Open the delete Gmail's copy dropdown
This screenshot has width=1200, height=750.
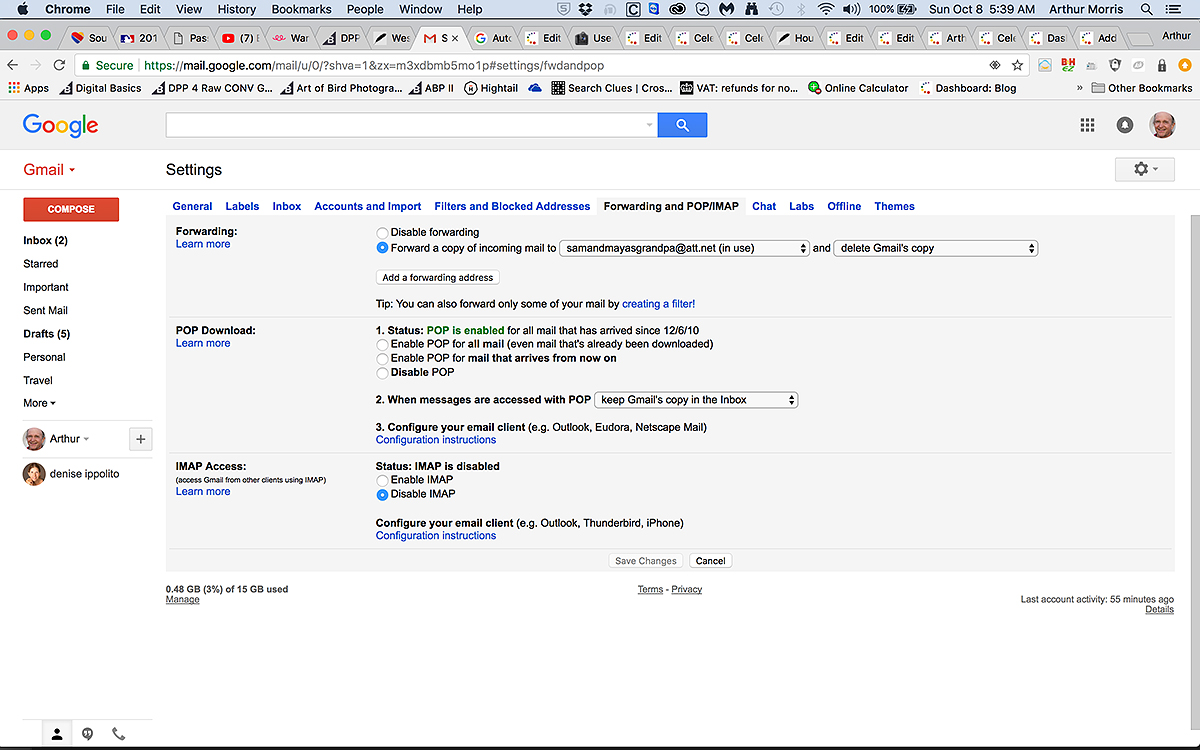[936, 248]
